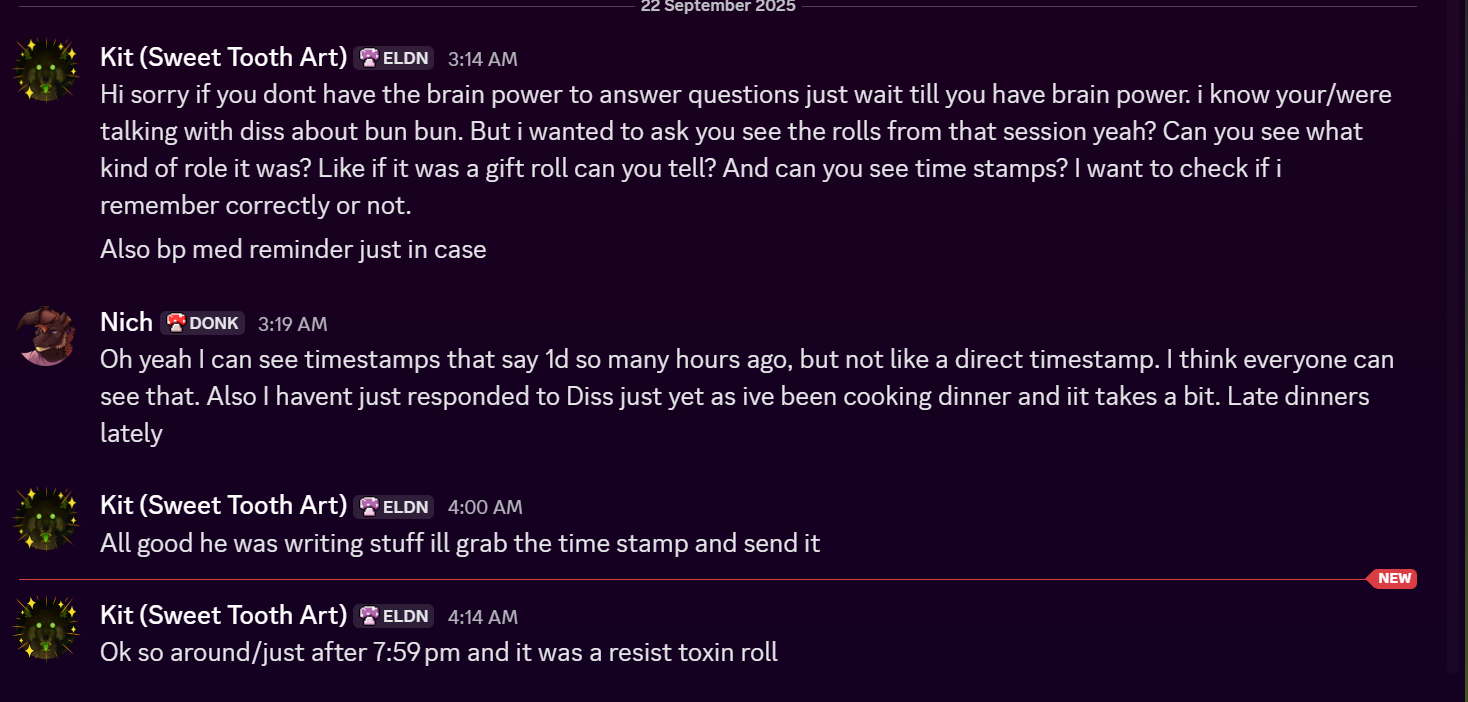This screenshot has height=702, width=1468.
Task: Click the 4:14 AM timestamp
Action: [x=482, y=617]
